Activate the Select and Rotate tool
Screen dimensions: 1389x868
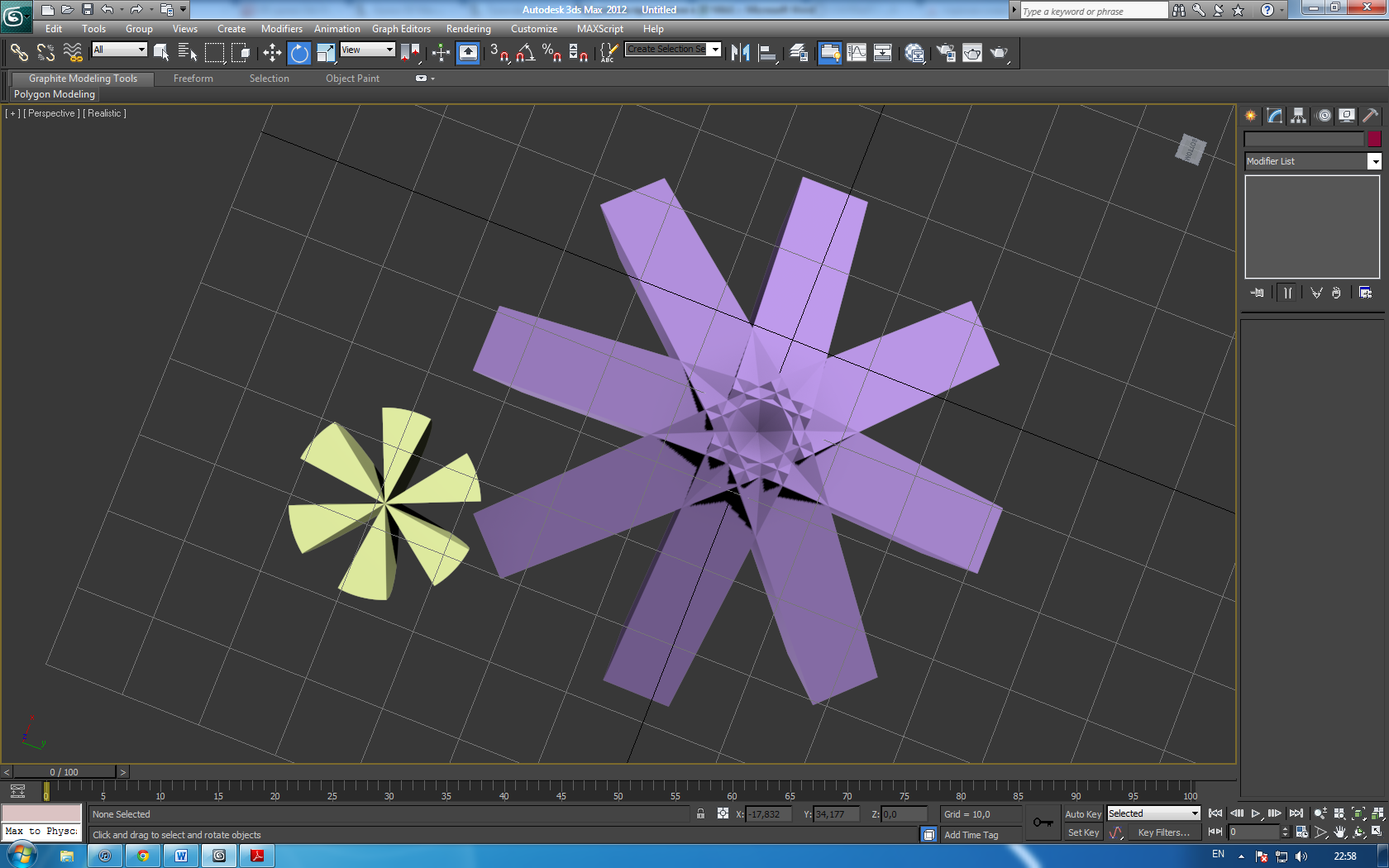pyautogui.click(x=299, y=53)
